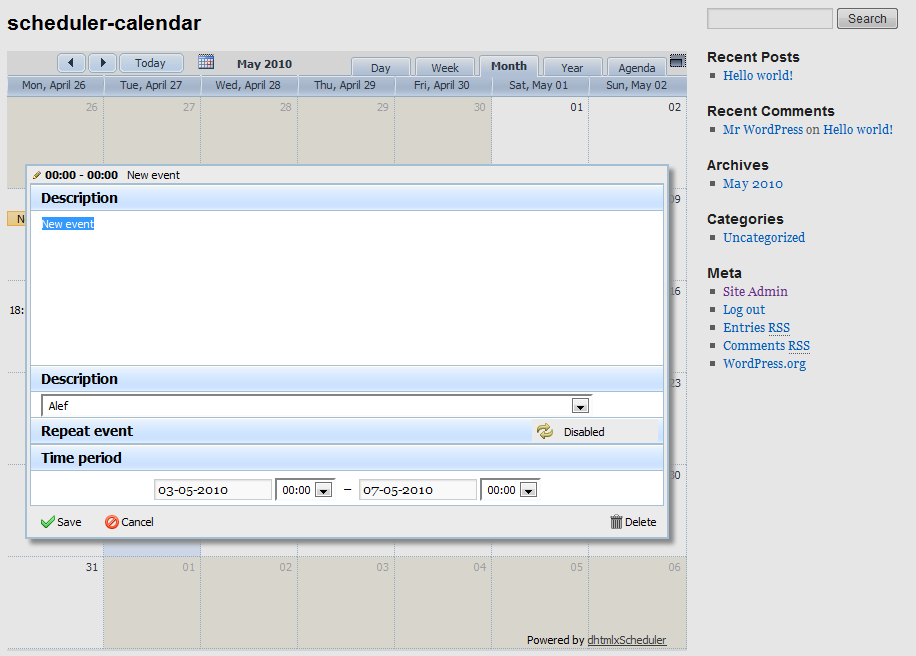Image resolution: width=916 pixels, height=656 pixels.
Task: Click the dhtmlxScheduler link
Action: 626,640
